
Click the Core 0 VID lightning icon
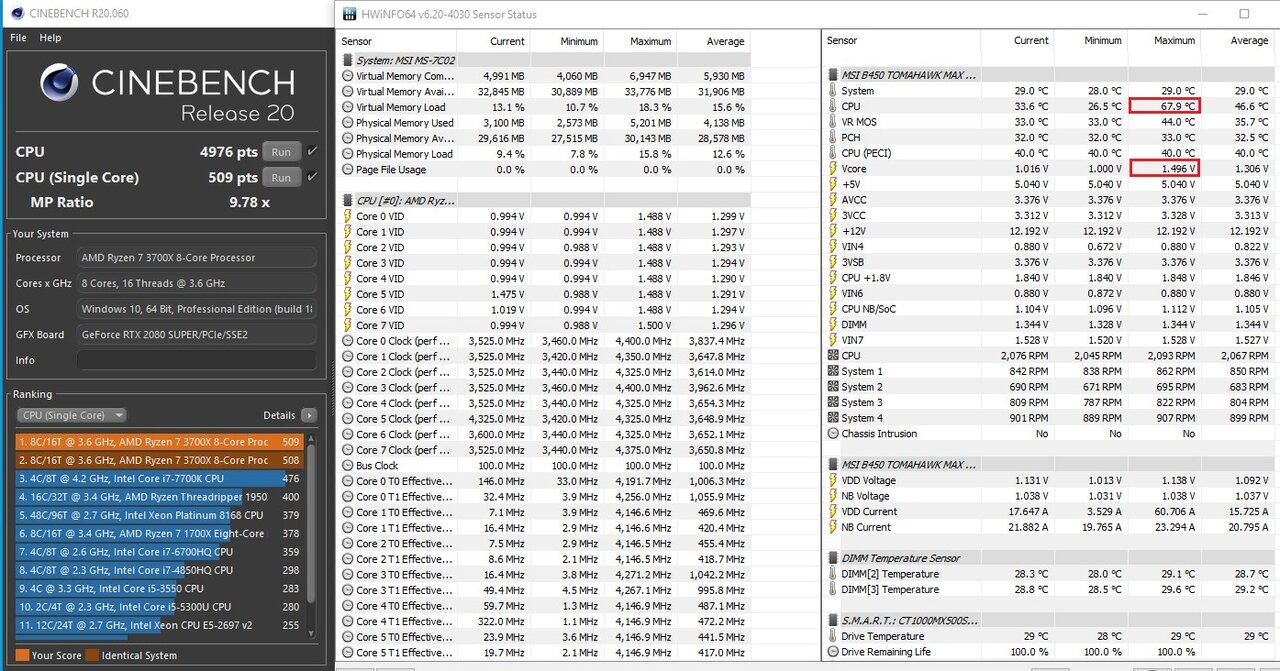click(347, 216)
